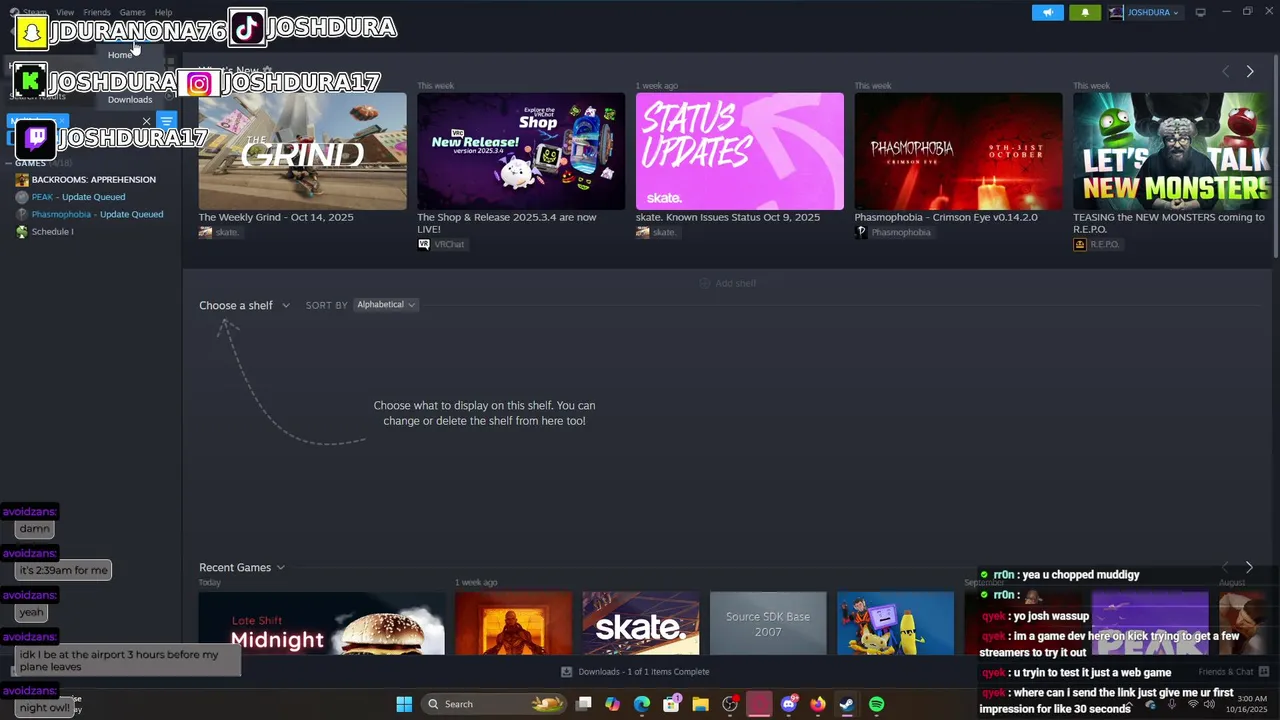Click the Schedule I game icon
Image resolution: width=1280 pixels, height=720 pixels.
point(22,232)
